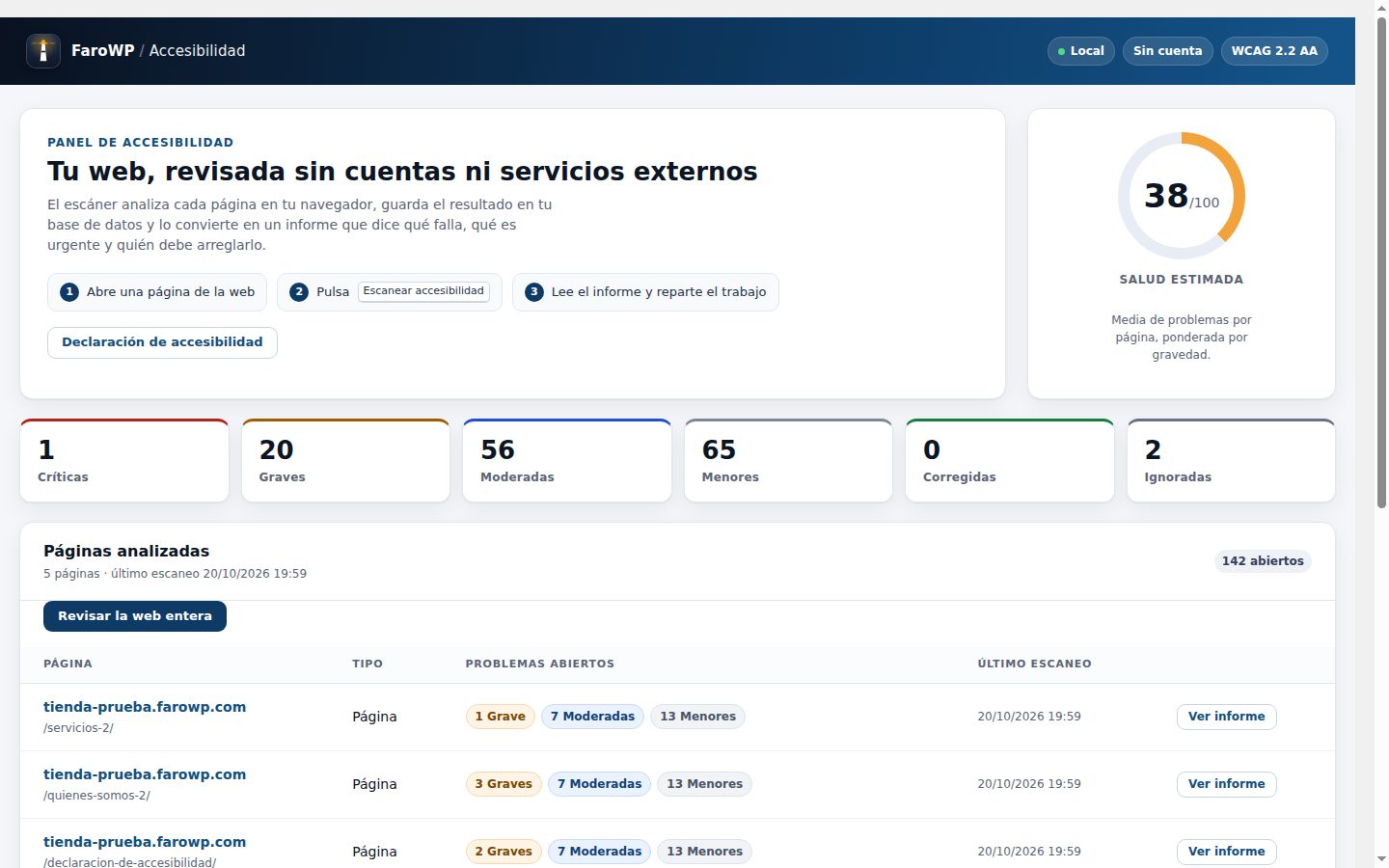Click the 1 Grave badge in servicios-2 row
This screenshot has height=868, width=1389.
500,717
